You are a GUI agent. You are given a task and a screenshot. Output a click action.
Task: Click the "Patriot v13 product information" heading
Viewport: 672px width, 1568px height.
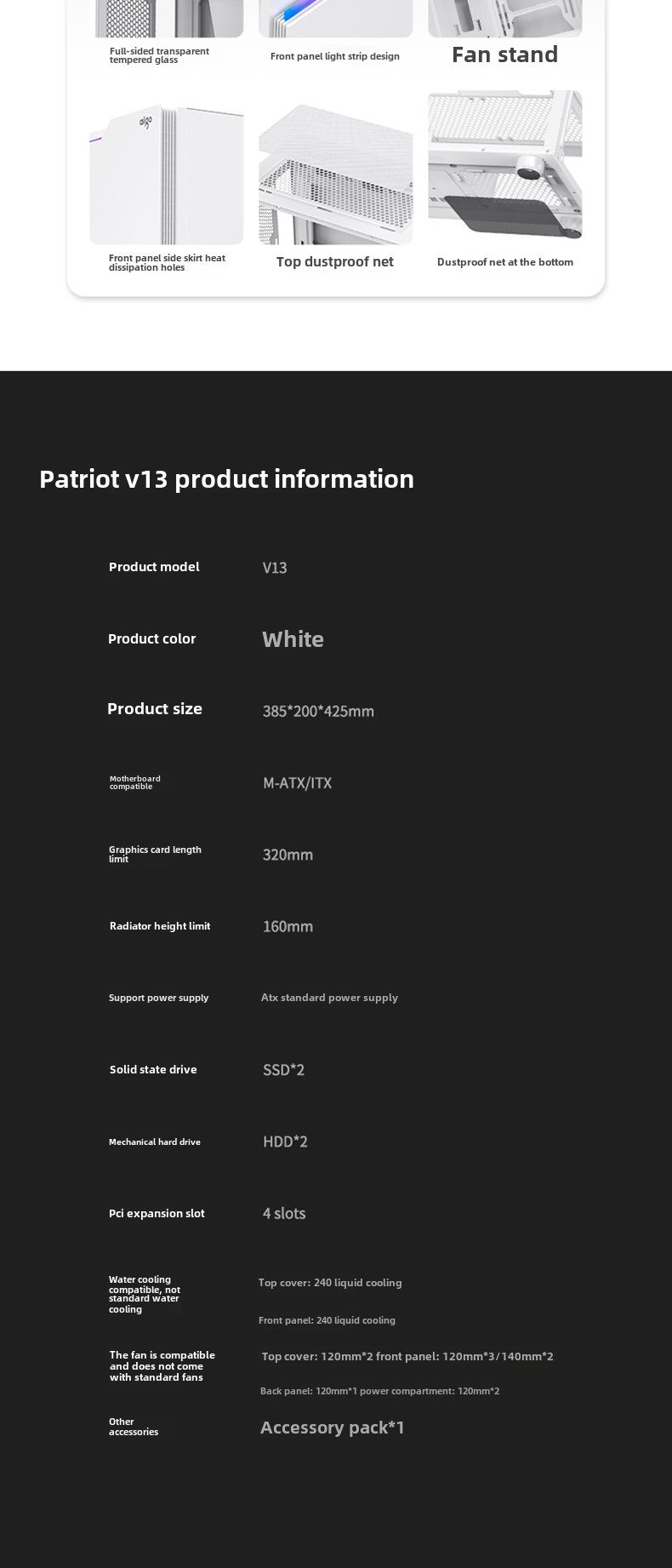point(226,479)
